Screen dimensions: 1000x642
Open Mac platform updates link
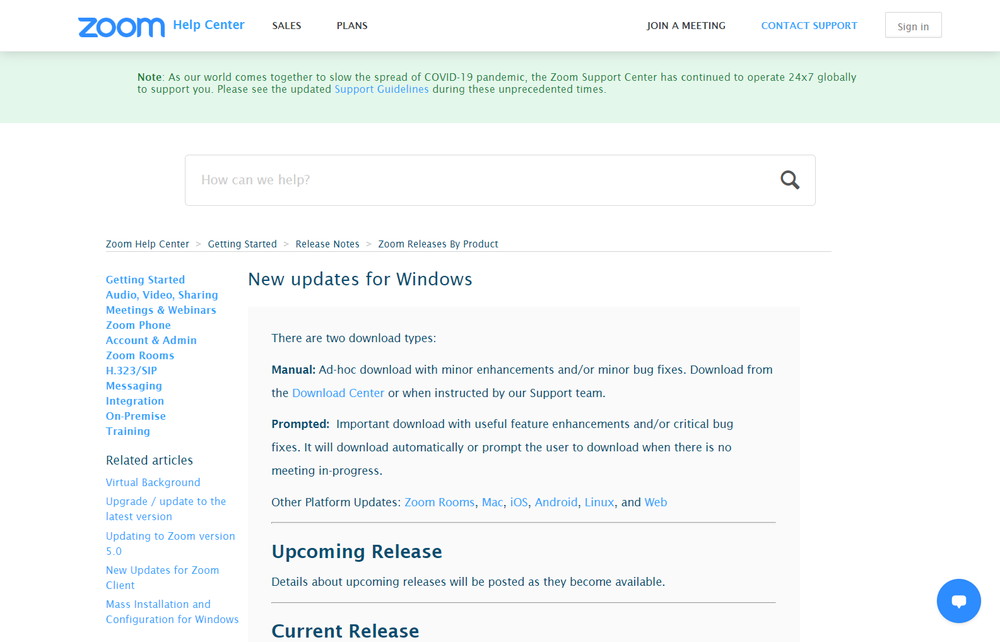492,502
